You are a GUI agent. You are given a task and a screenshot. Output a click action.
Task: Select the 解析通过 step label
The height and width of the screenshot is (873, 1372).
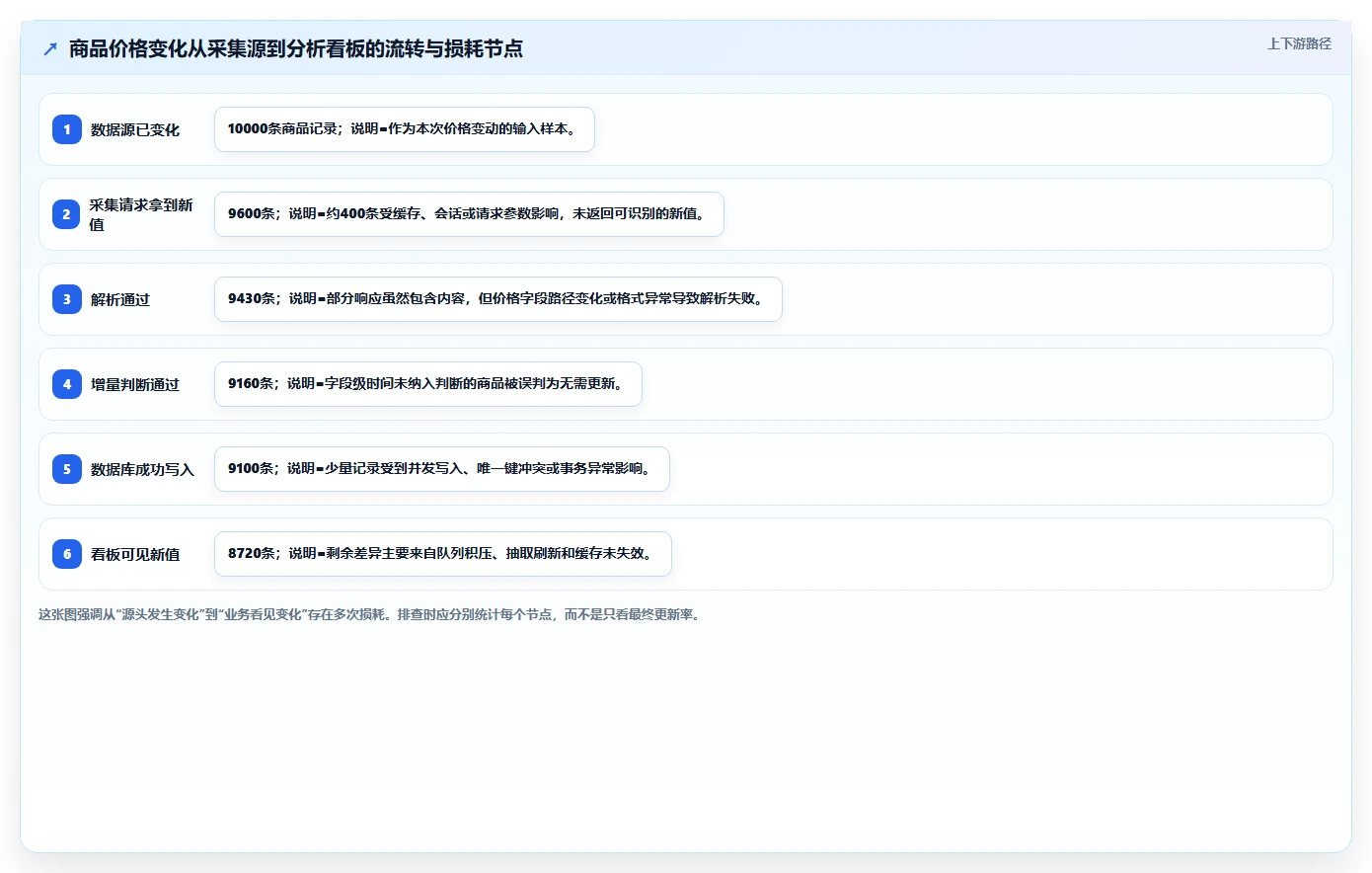pos(120,299)
